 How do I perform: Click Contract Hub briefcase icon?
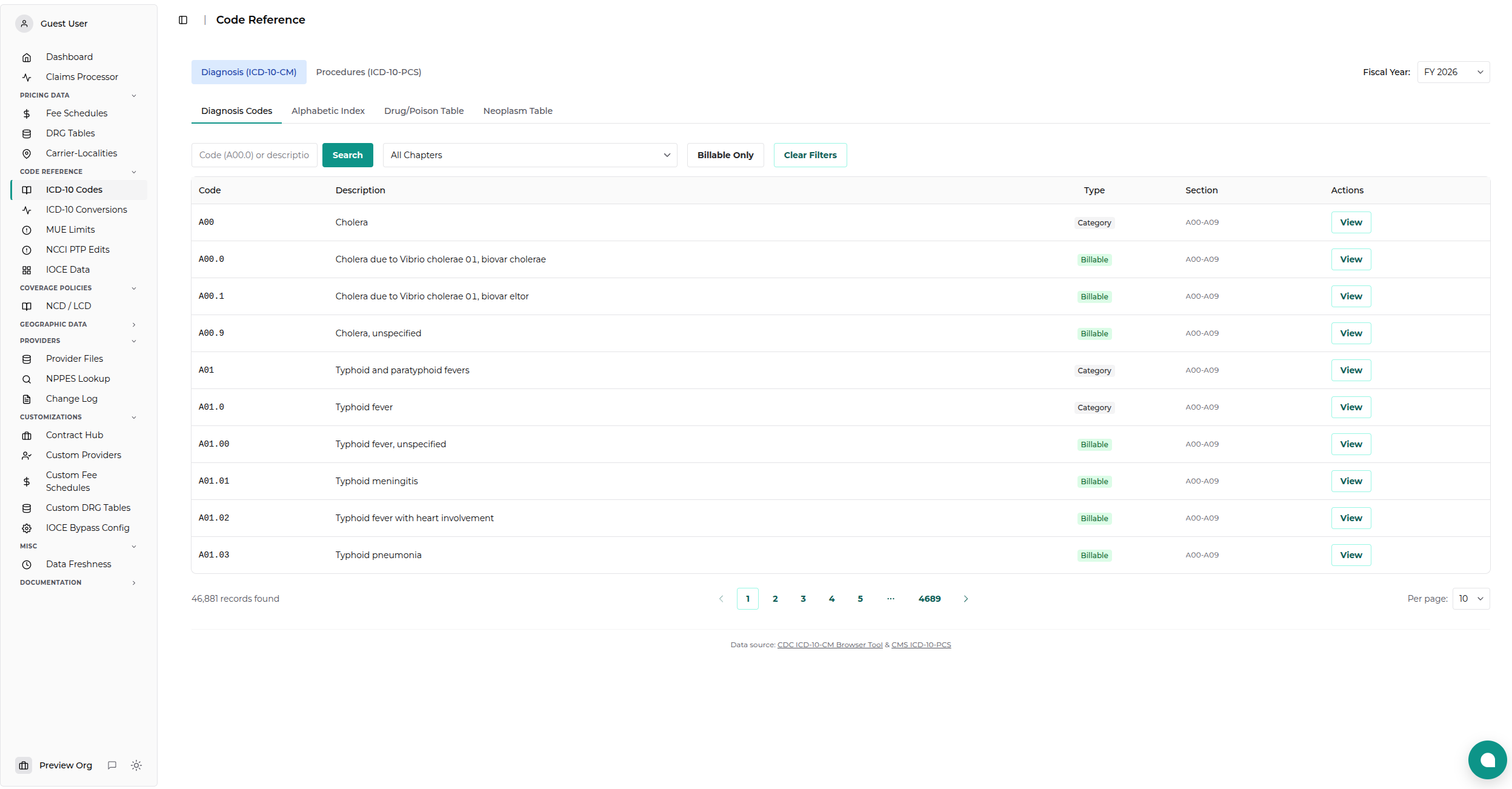27,436
